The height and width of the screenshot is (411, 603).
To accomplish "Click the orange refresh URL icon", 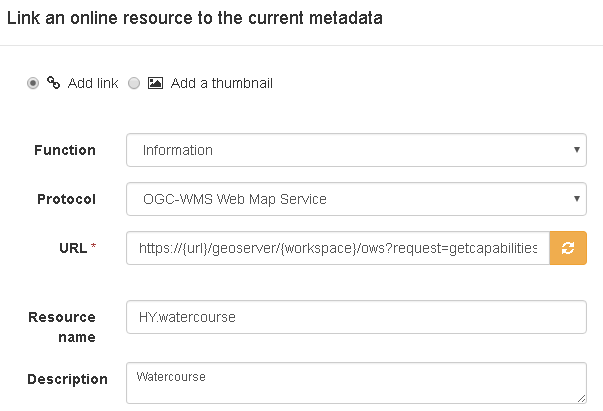I will (x=568, y=248).
